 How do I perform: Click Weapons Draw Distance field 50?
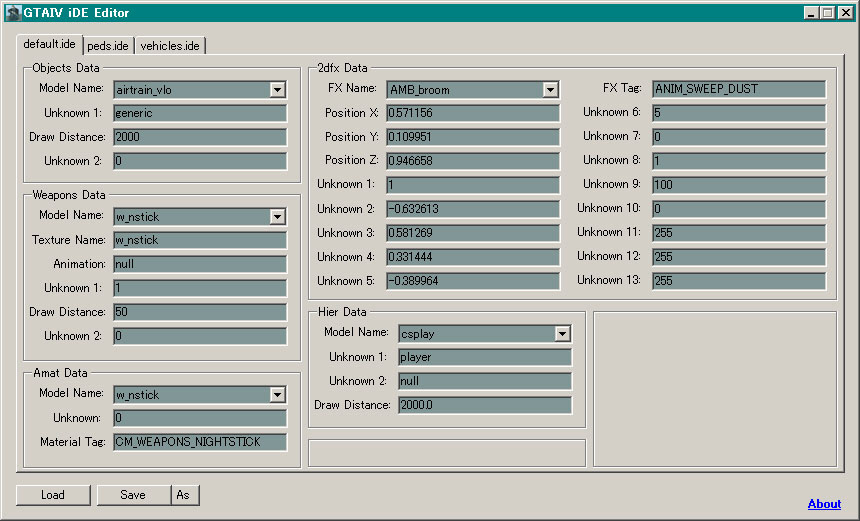pos(200,312)
